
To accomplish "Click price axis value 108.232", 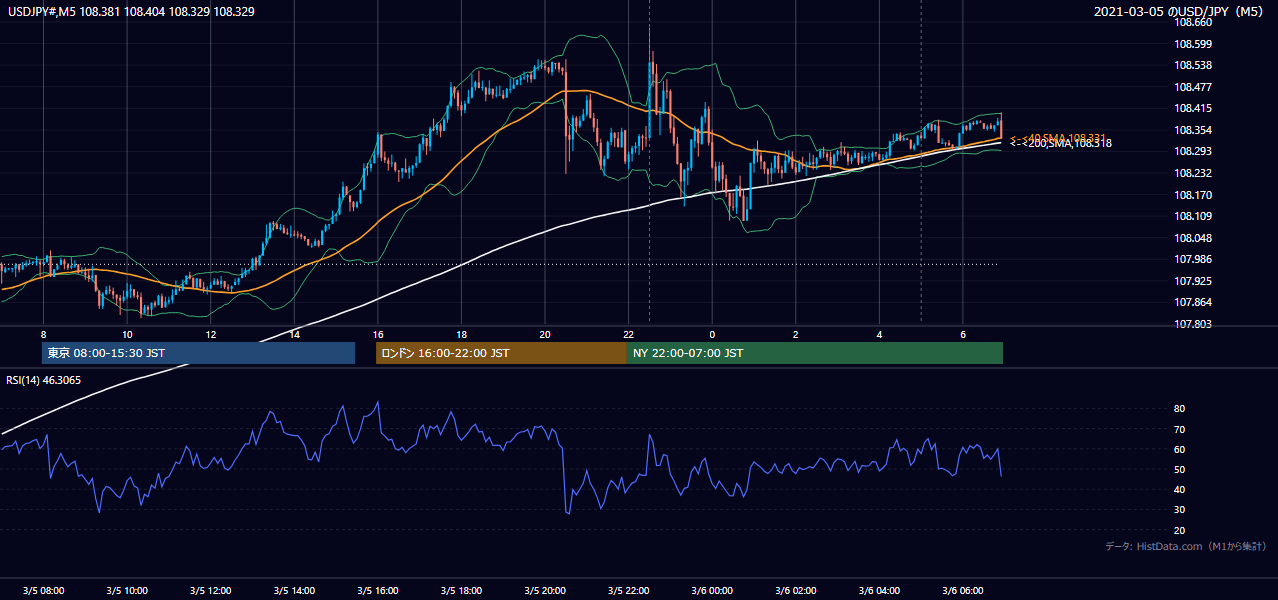I will pos(1192,173).
